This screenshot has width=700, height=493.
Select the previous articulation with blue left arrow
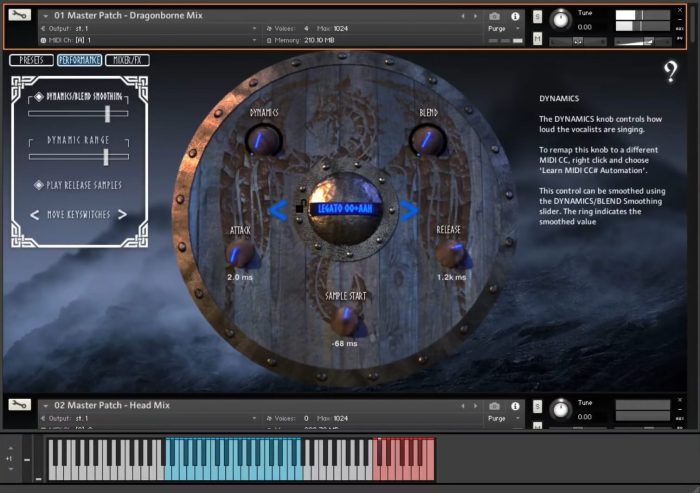coord(278,211)
